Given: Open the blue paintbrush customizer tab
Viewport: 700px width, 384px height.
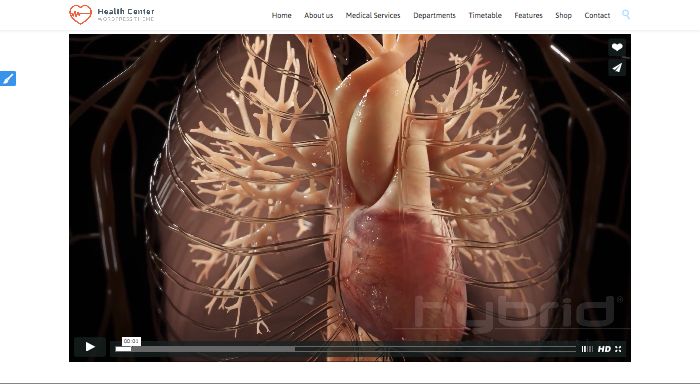Looking at the screenshot, I should coord(8,79).
